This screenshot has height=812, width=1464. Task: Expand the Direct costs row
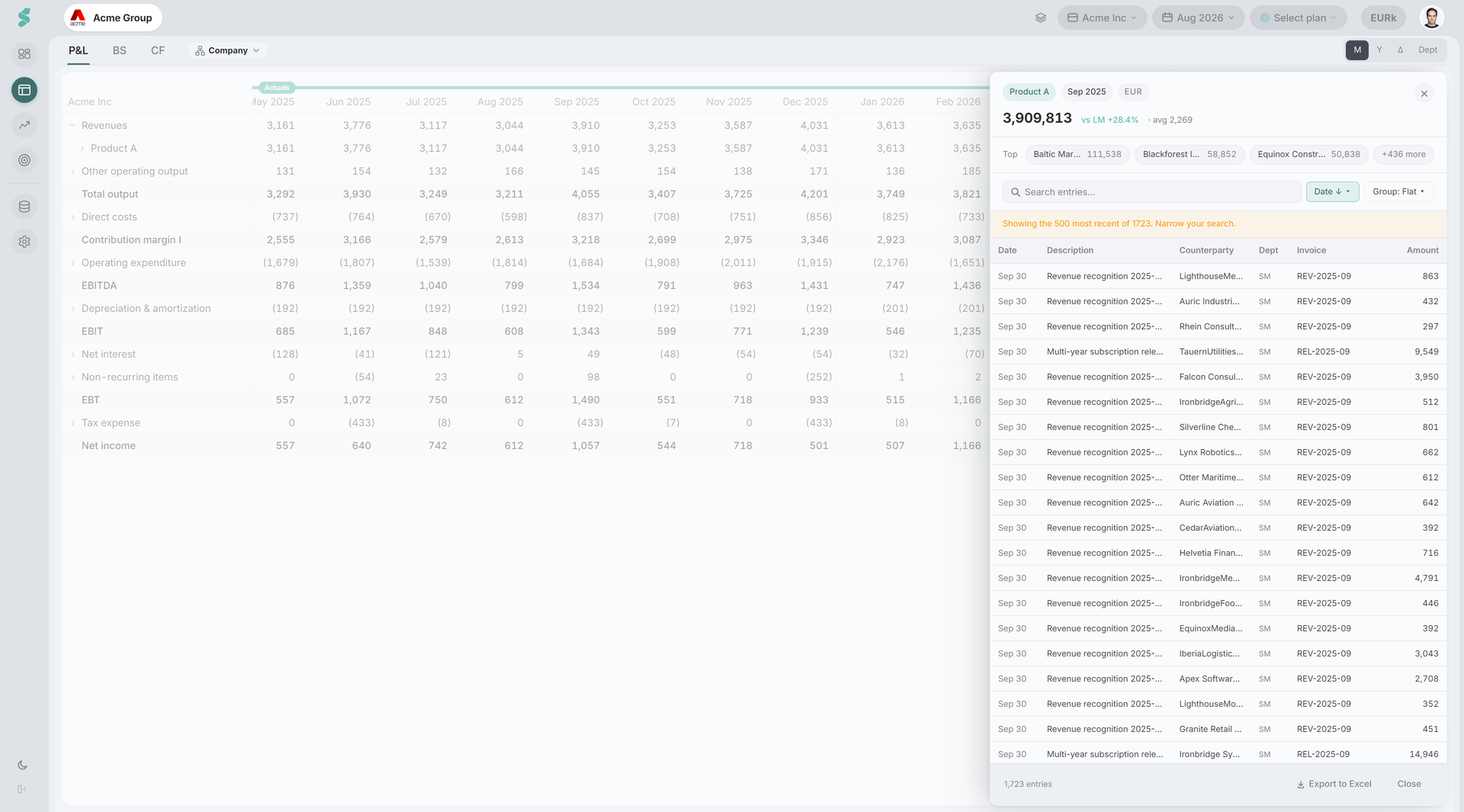72,217
